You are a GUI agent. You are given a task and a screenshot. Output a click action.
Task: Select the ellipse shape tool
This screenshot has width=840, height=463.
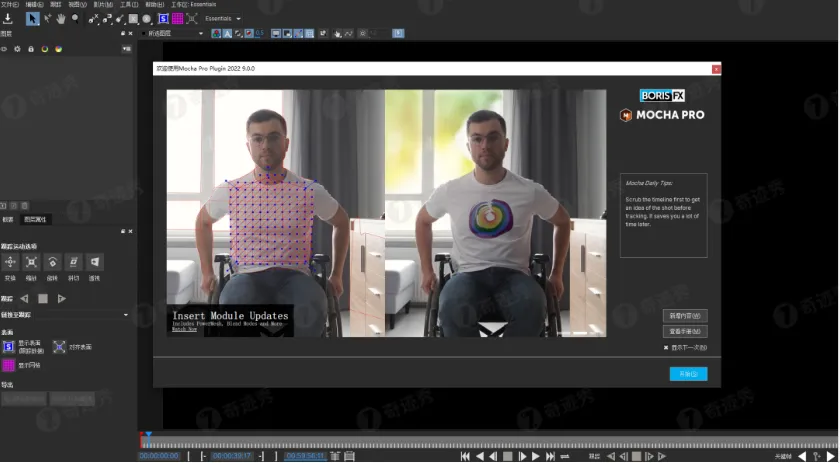(x=147, y=19)
